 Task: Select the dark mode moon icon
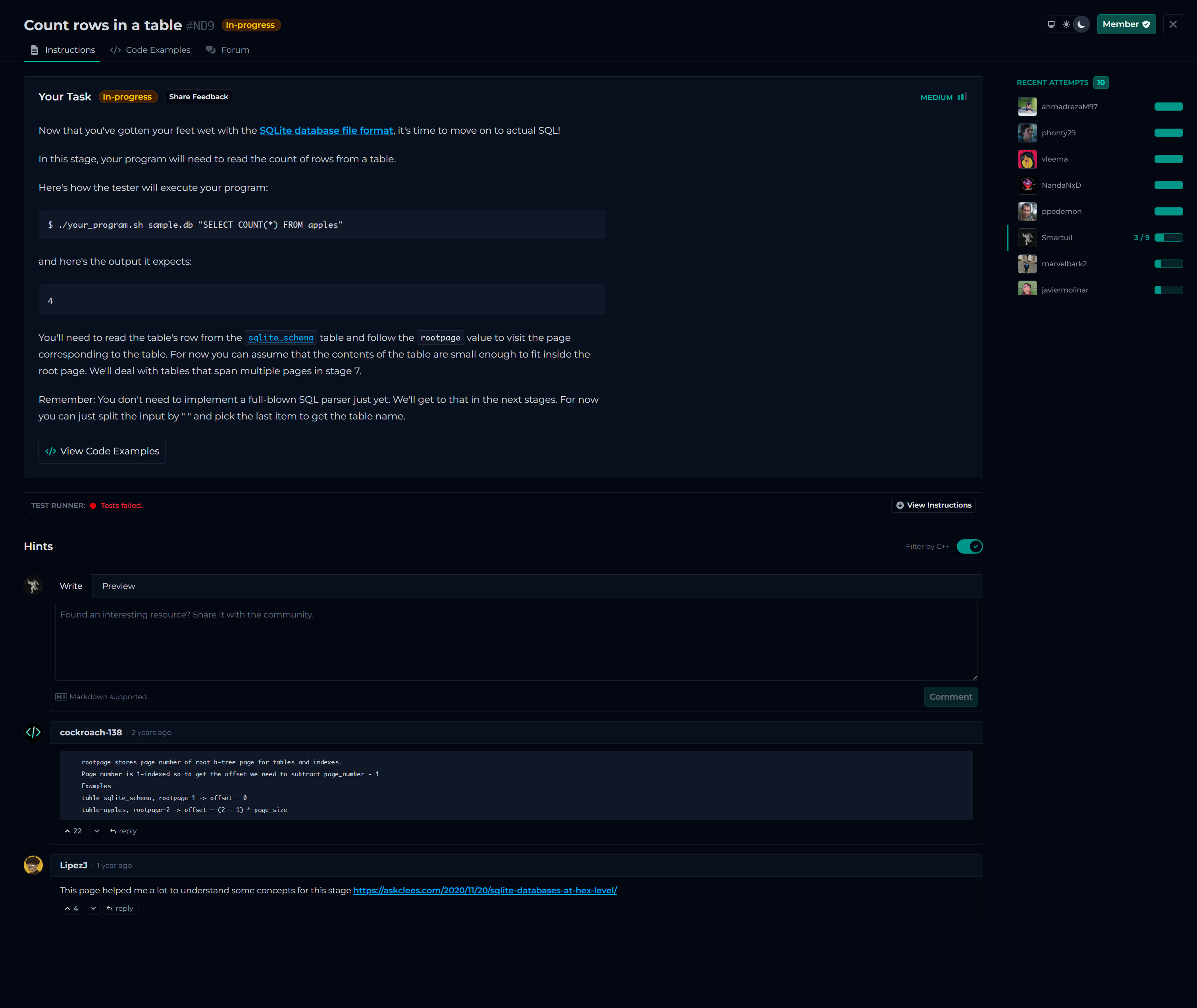[x=1081, y=25]
